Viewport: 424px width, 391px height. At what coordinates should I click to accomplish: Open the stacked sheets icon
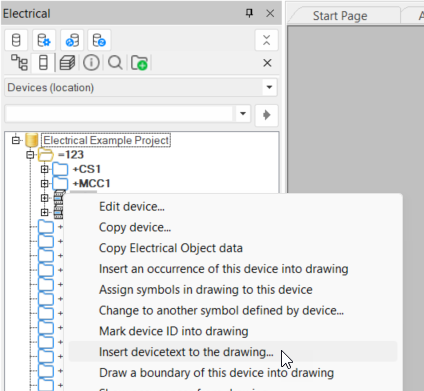pos(67,62)
